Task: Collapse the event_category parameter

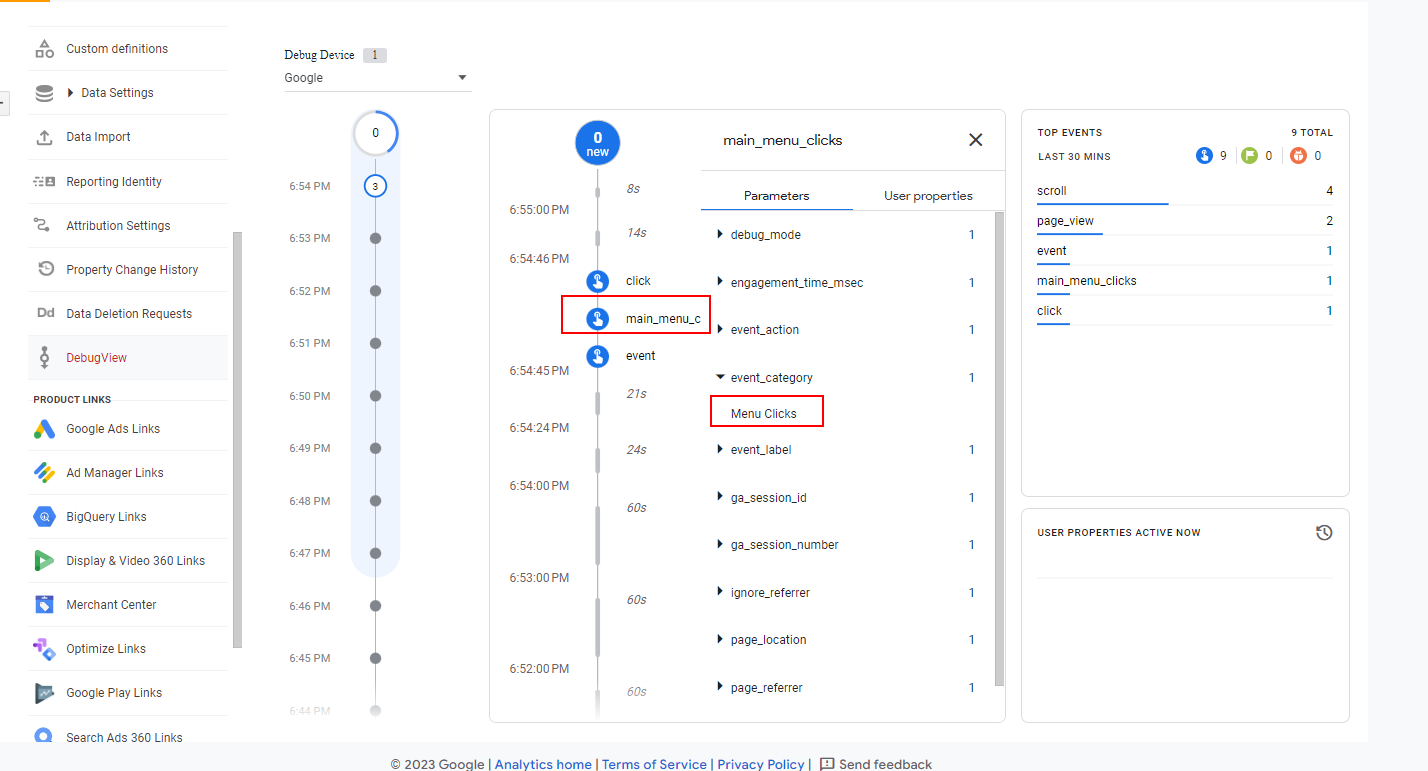Action: point(720,378)
